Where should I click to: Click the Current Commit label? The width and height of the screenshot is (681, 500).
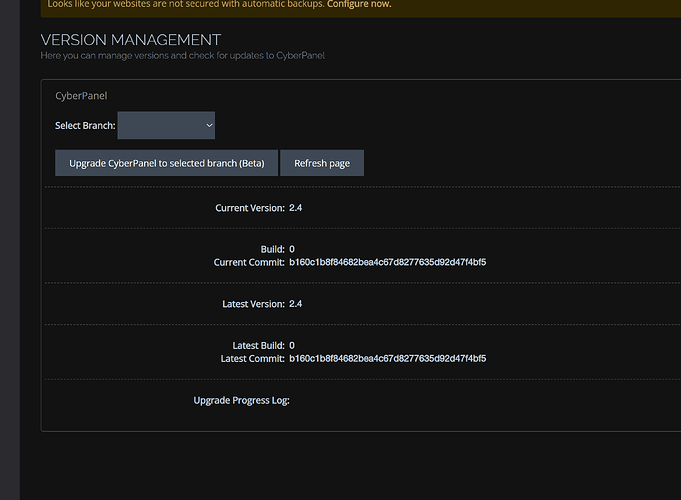[x=249, y=262]
